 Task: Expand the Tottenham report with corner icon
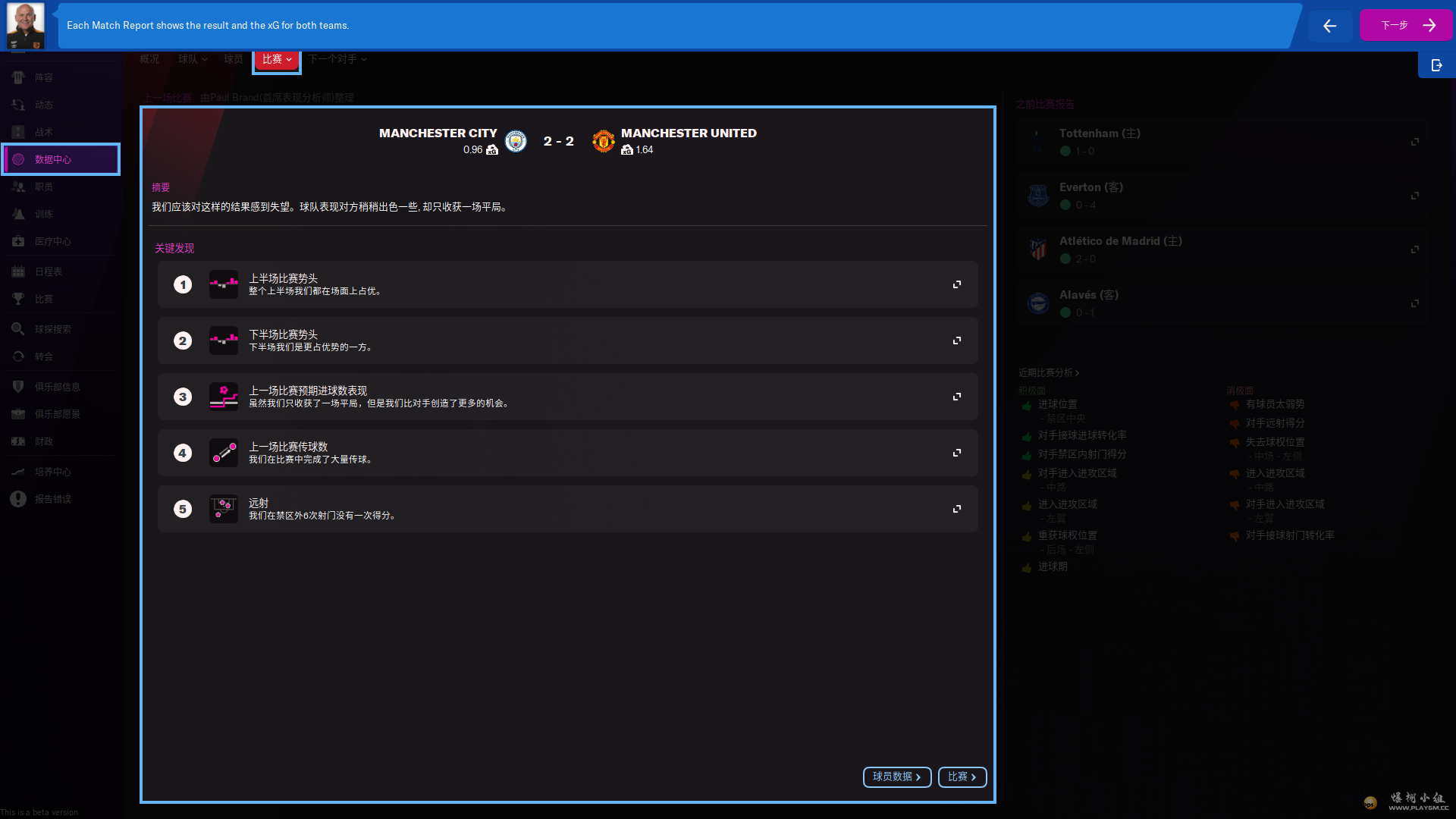1415,142
